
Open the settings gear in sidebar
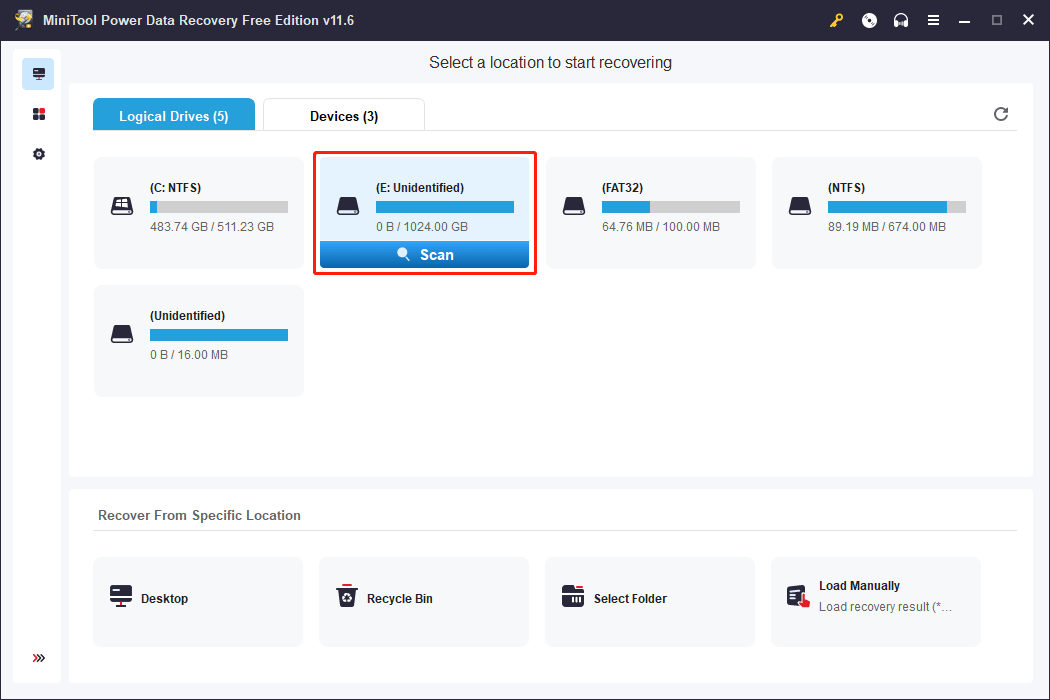[39, 154]
